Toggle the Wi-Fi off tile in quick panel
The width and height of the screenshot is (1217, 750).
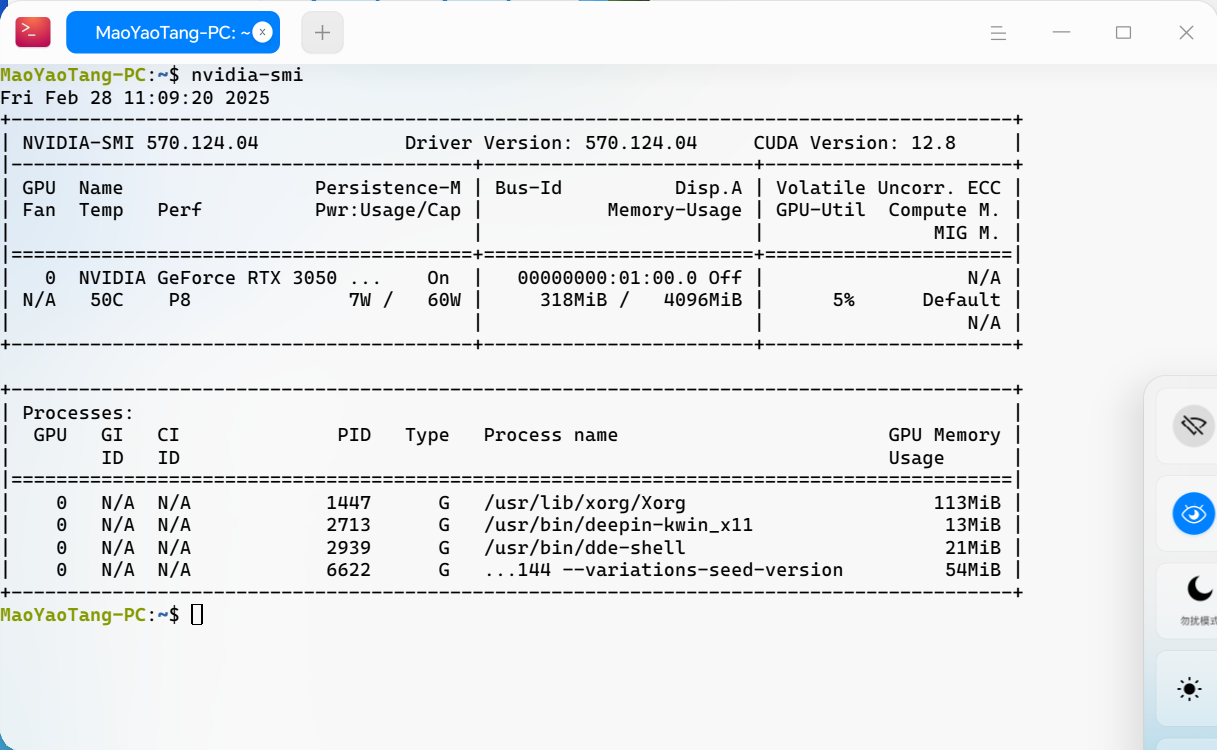click(x=1193, y=426)
